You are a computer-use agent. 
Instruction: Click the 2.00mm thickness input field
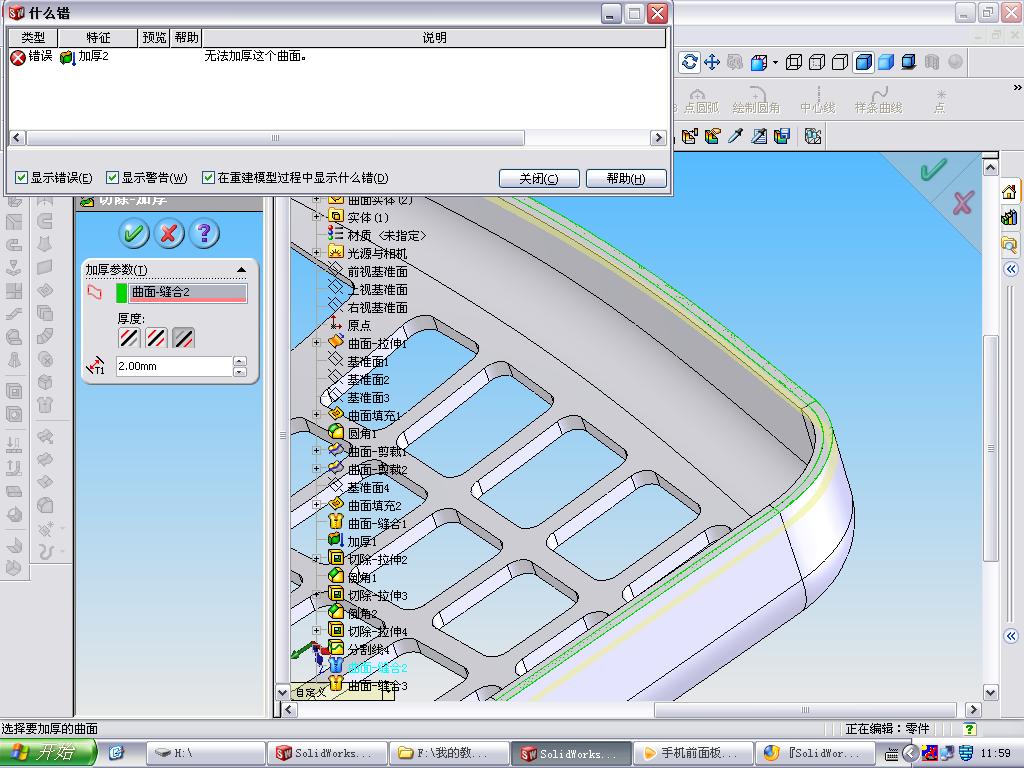click(174, 366)
